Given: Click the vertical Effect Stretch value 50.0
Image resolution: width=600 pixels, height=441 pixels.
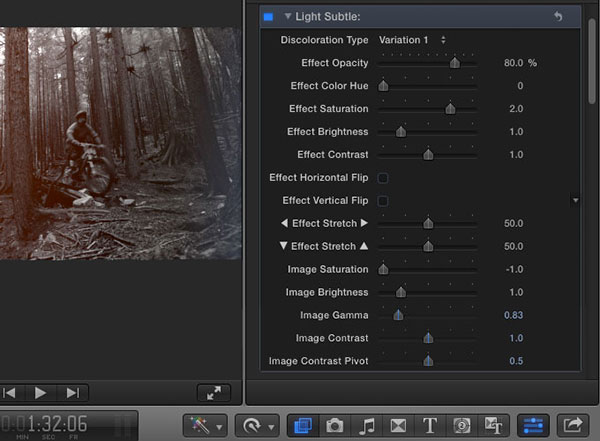Looking at the screenshot, I should click(513, 246).
